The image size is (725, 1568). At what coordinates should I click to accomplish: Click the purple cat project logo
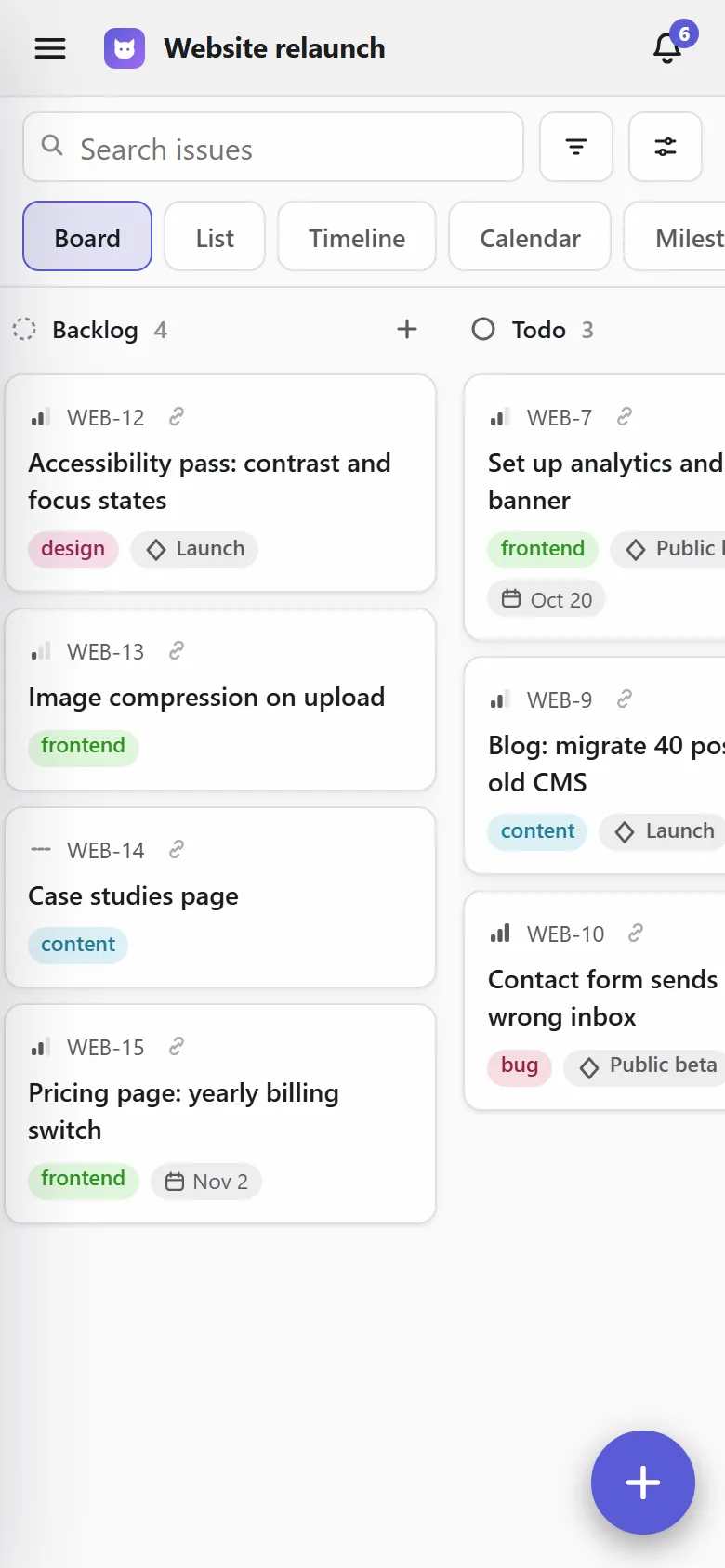point(125,48)
